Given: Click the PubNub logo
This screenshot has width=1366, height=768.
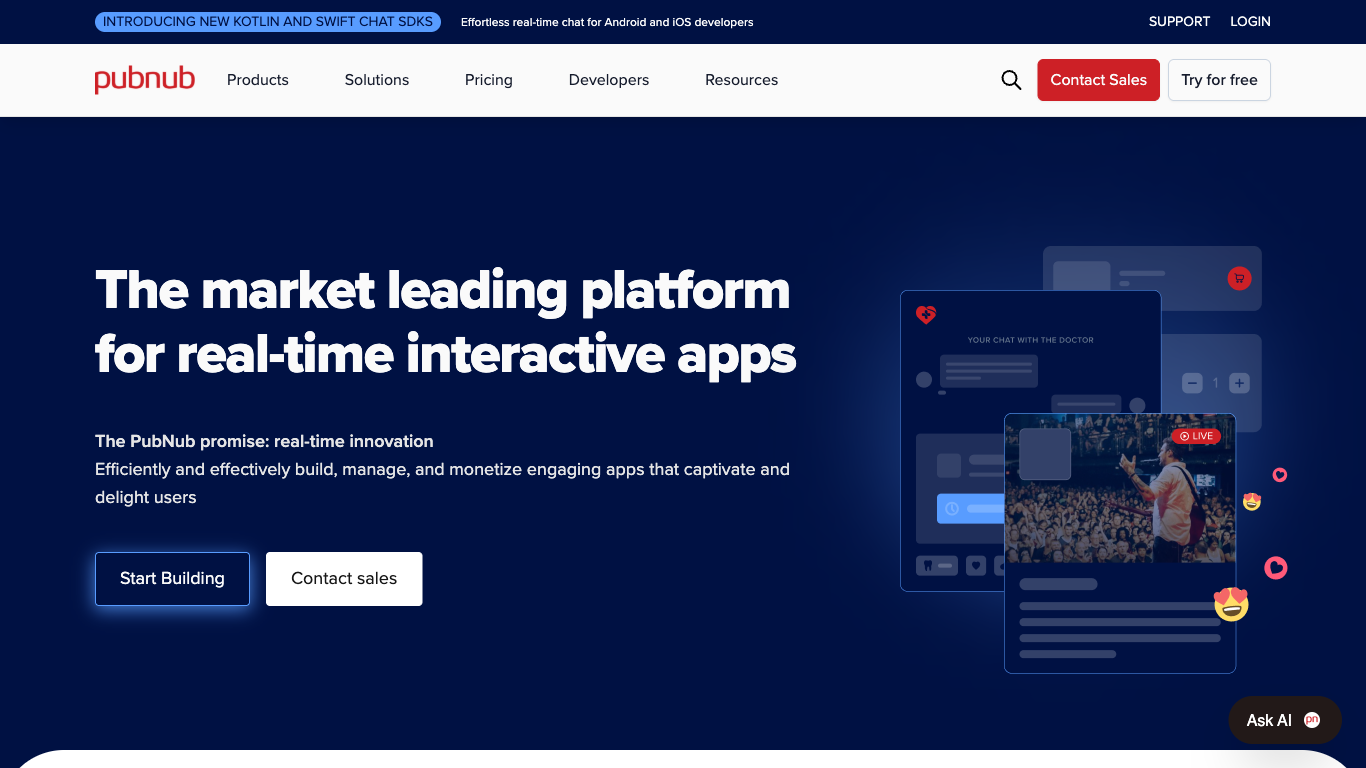Looking at the screenshot, I should tap(145, 80).
